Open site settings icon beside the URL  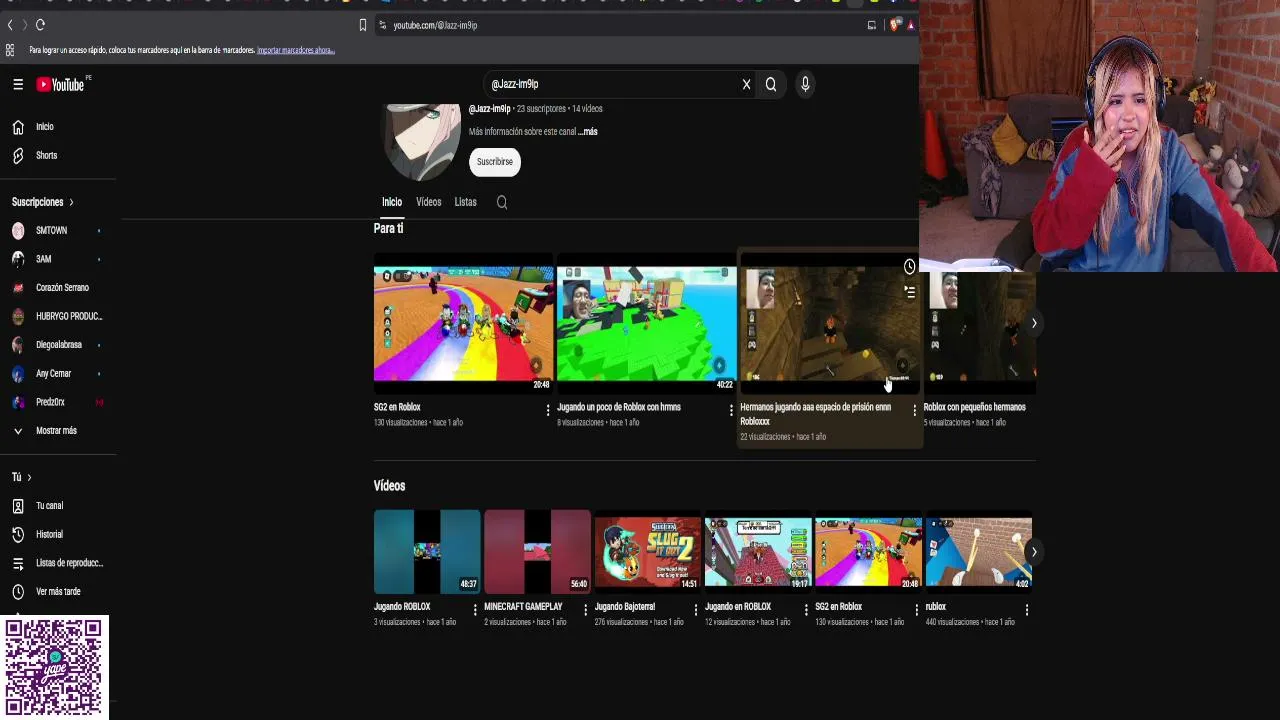(x=382, y=25)
